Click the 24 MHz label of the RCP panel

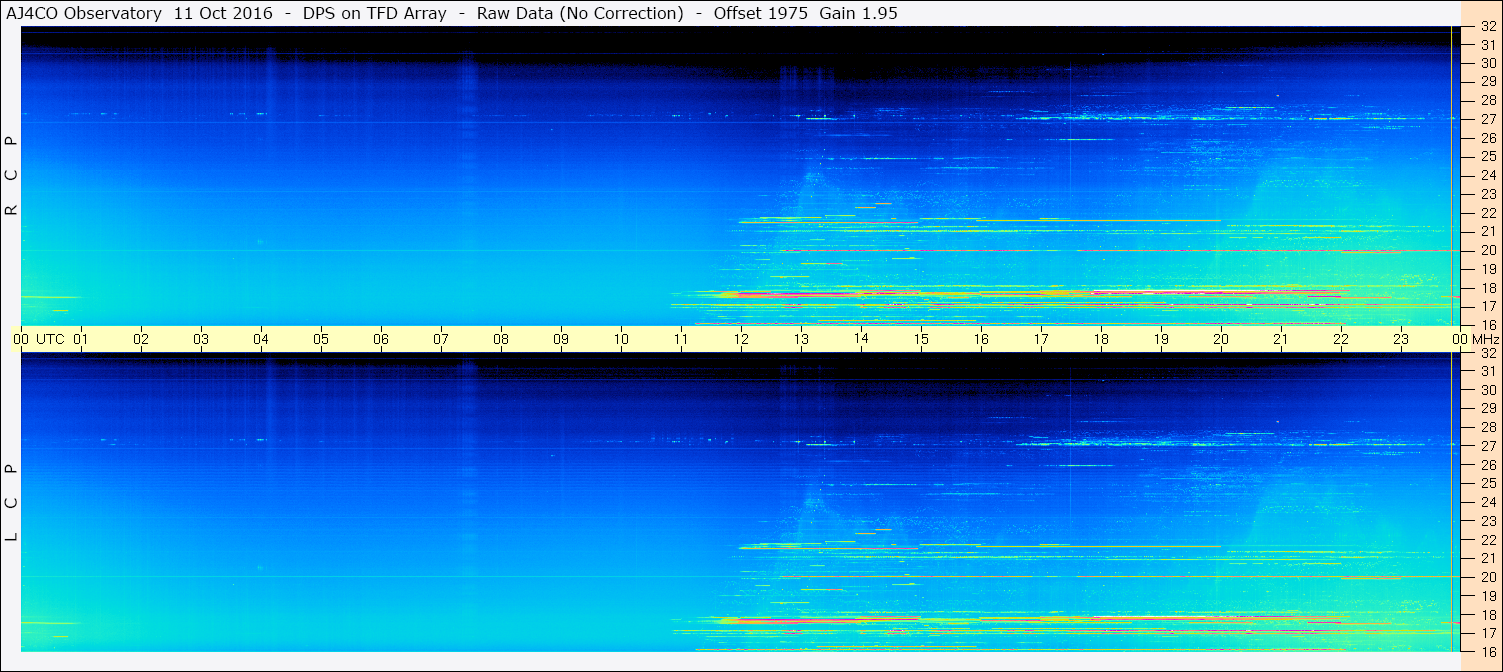click(1488, 175)
